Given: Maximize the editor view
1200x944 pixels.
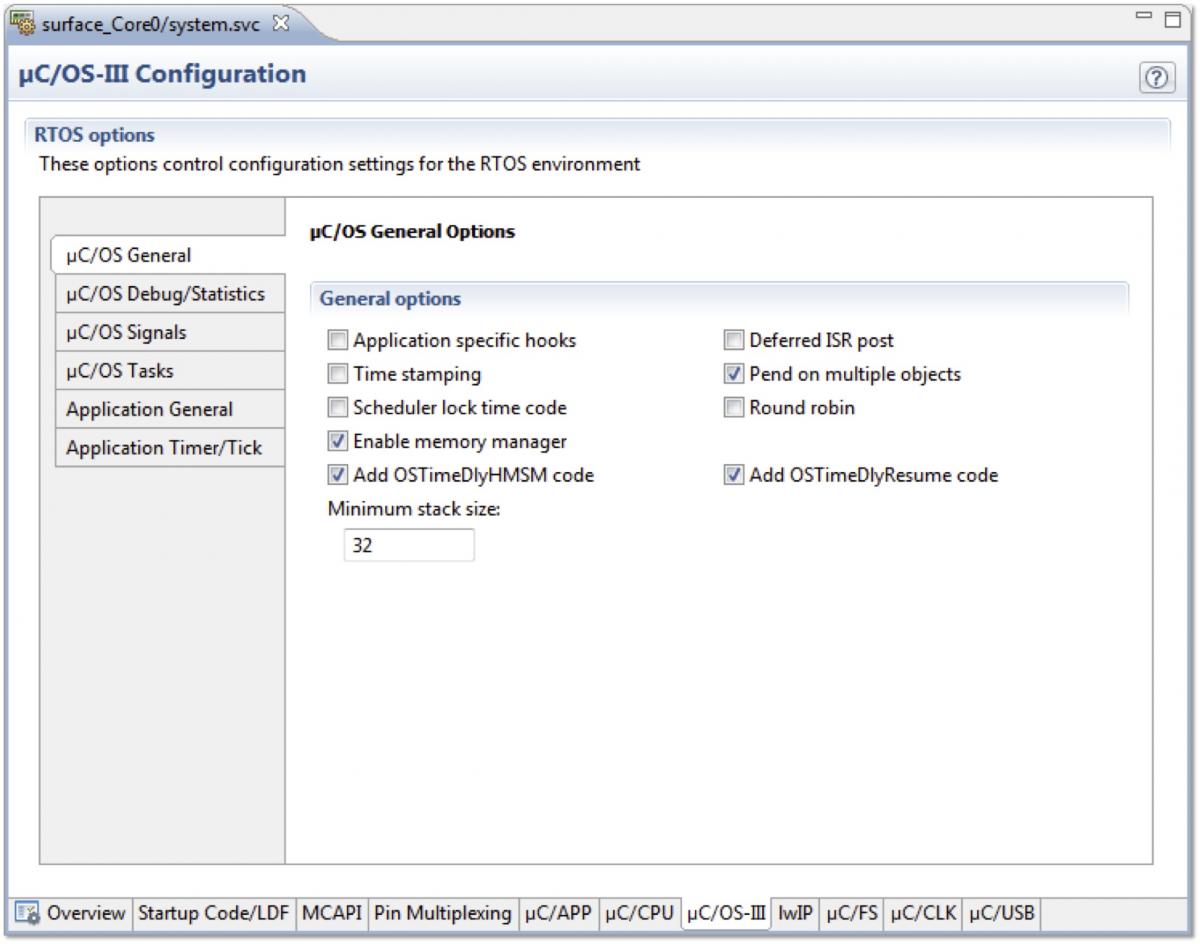Looking at the screenshot, I should coord(1173,20).
